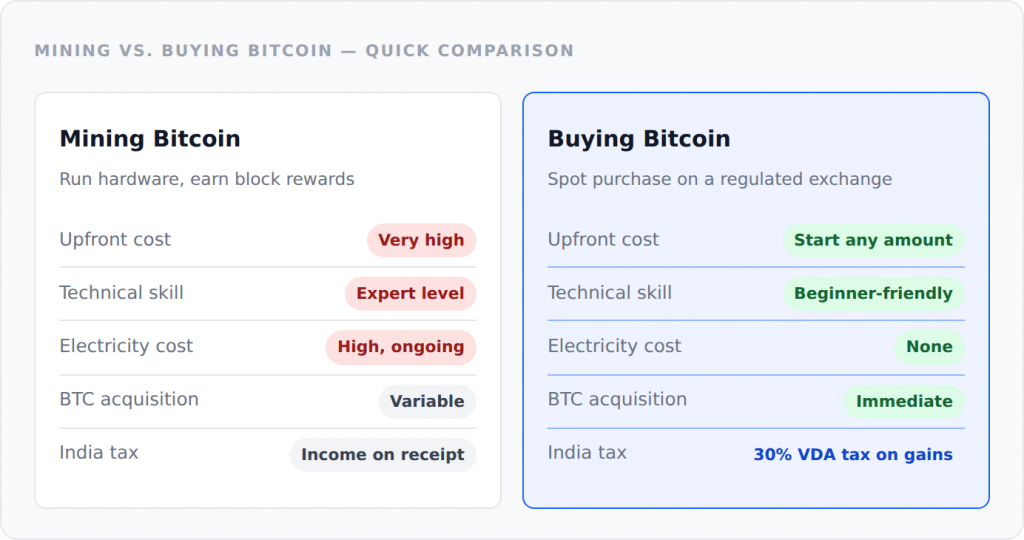The height and width of the screenshot is (540, 1024).
Task: Click "Spot purchase on a regulated exchange" subtitle
Action: (x=720, y=180)
